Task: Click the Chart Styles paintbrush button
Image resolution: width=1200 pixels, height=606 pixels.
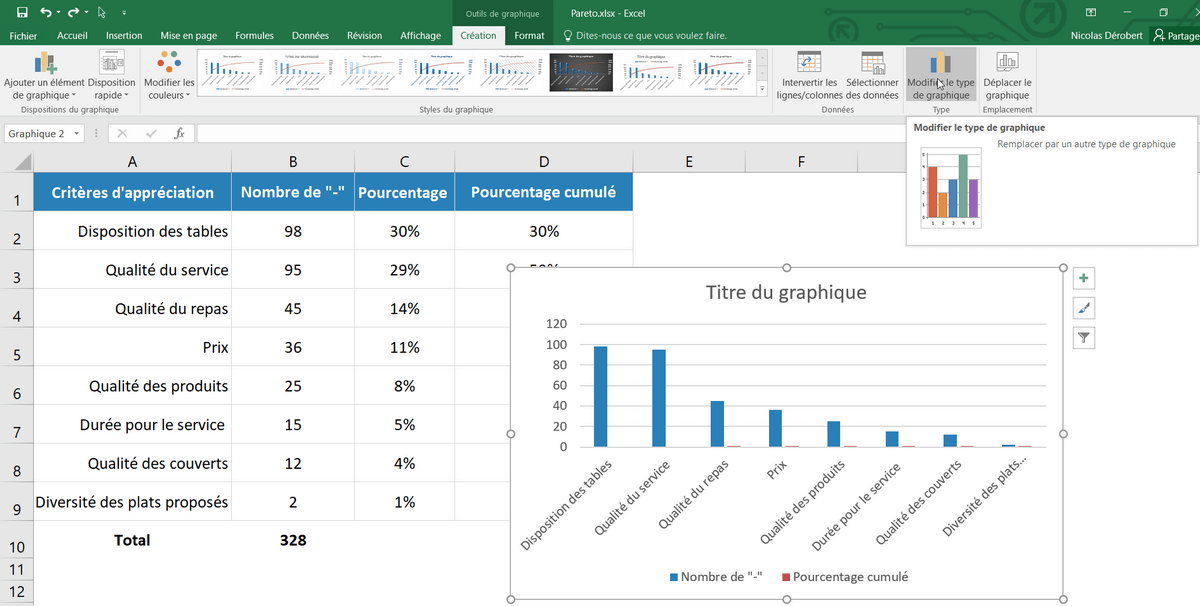Action: point(1084,308)
